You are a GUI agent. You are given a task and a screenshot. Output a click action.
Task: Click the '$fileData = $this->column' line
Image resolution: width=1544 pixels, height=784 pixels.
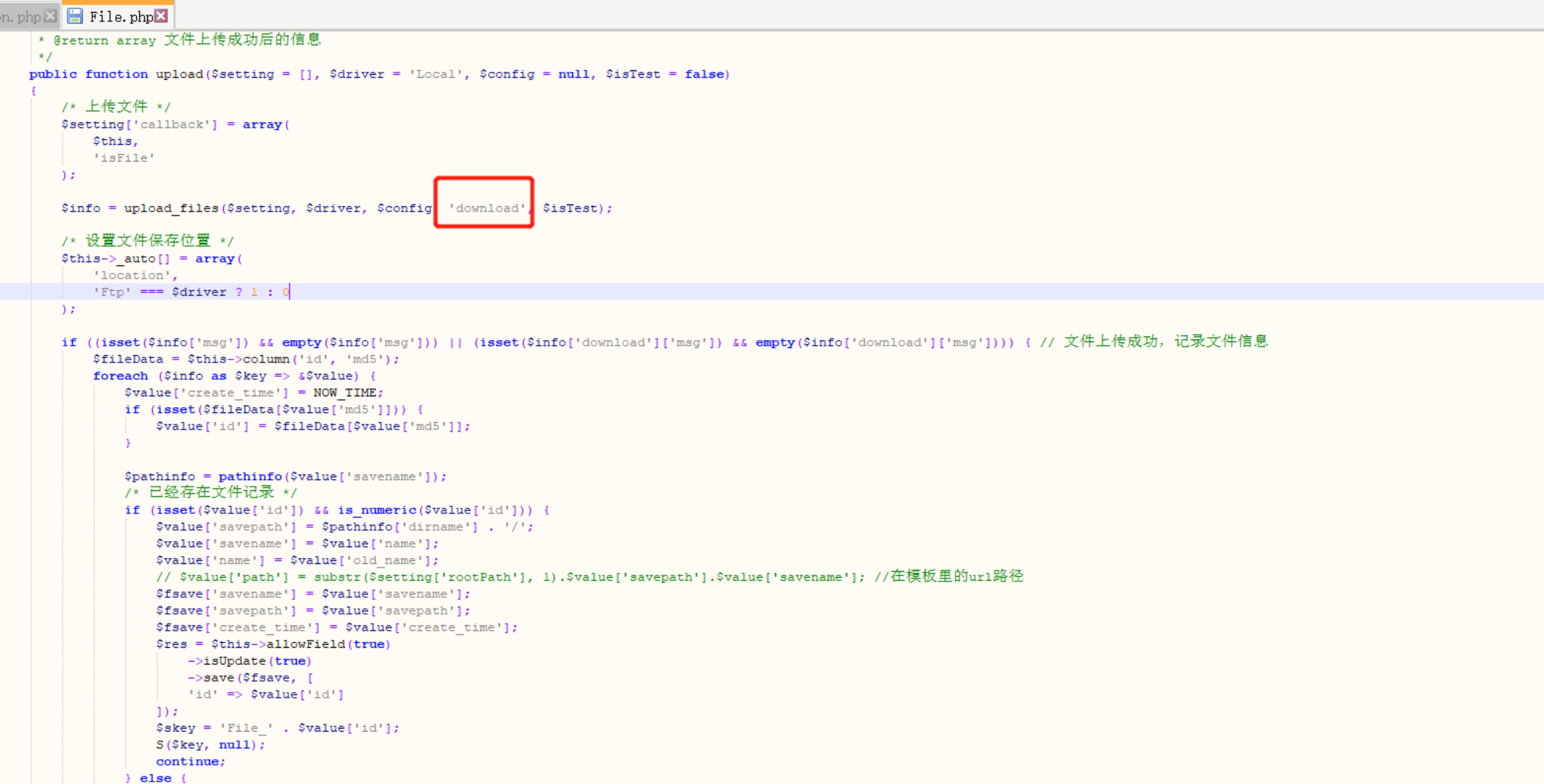click(x=246, y=360)
